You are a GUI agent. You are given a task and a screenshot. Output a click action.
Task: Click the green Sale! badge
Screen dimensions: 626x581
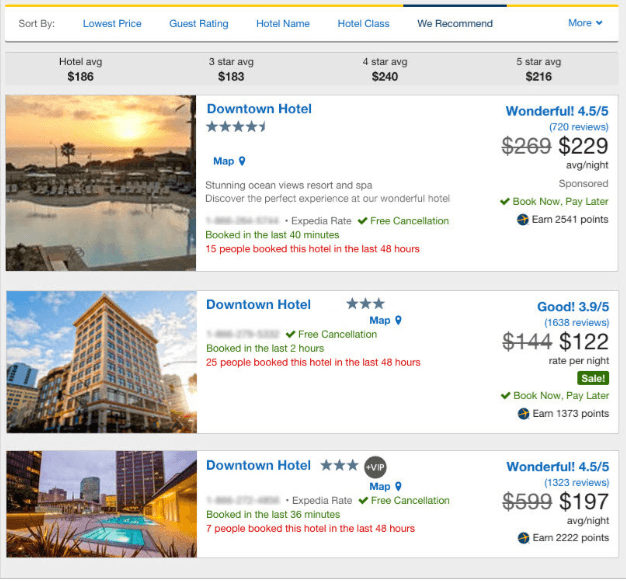click(x=593, y=378)
